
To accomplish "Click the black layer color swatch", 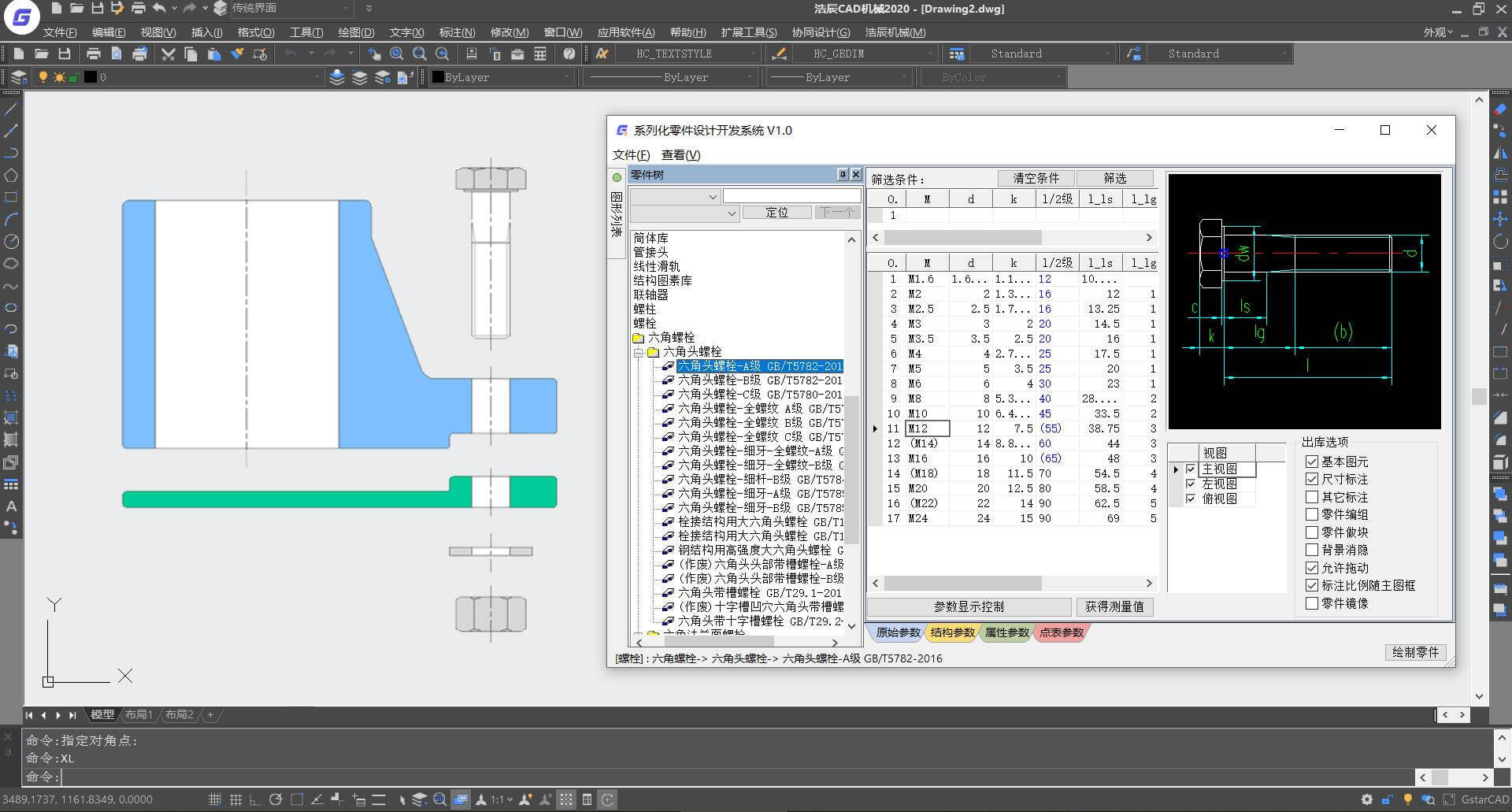I will (x=91, y=77).
